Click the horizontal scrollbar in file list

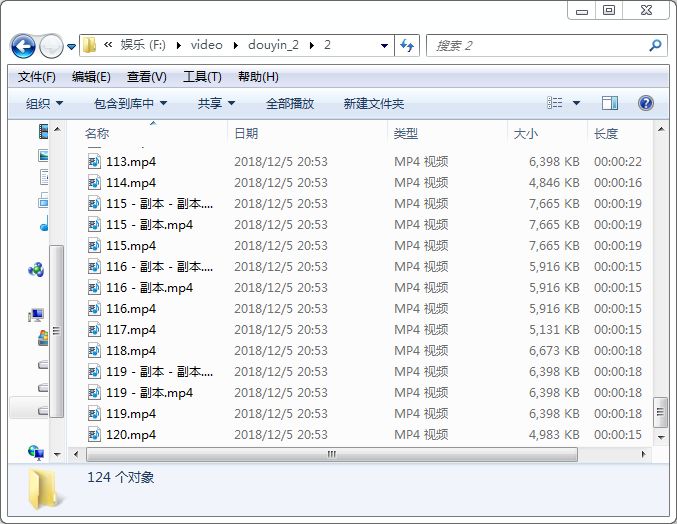pyautogui.click(x=330, y=454)
